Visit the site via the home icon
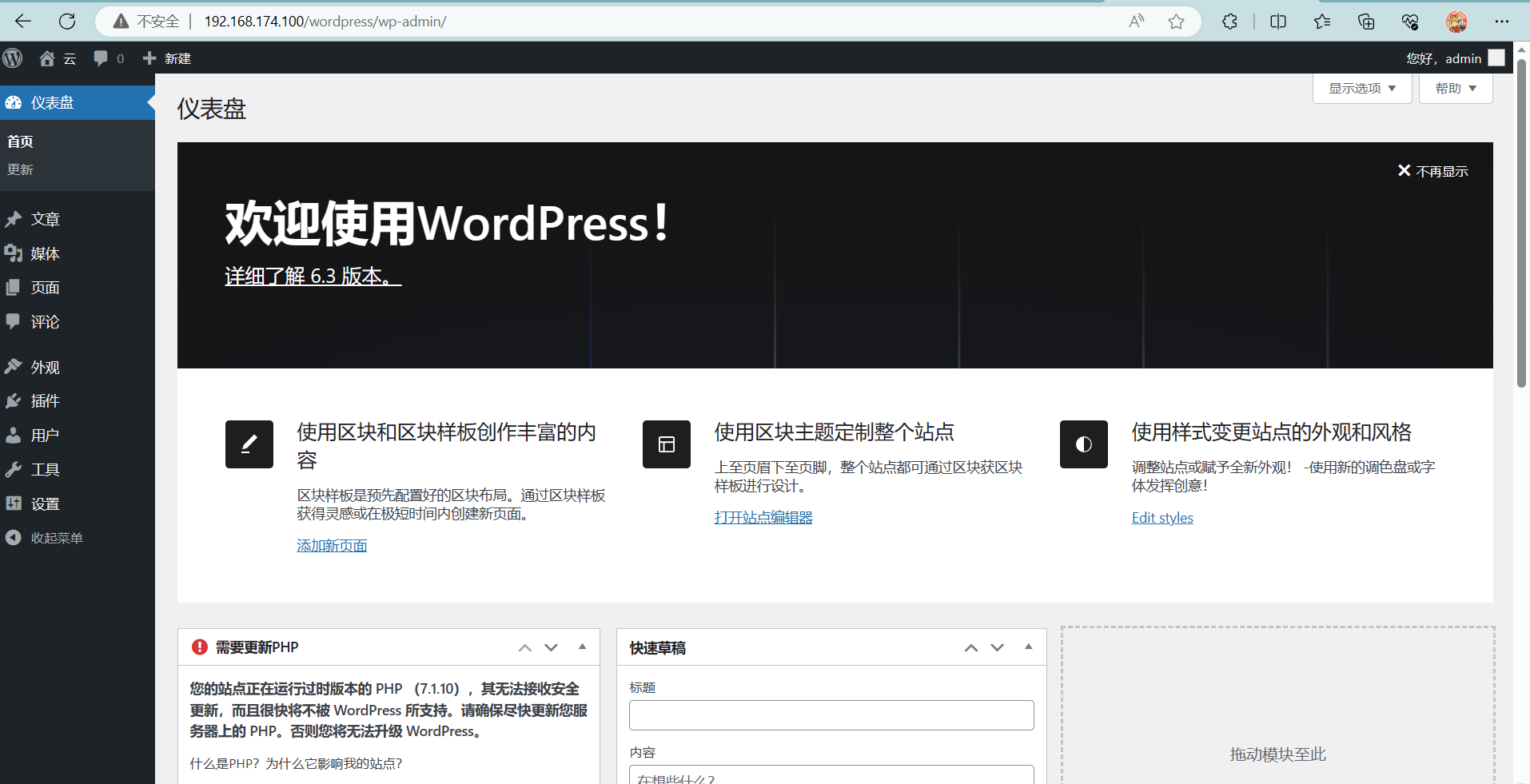 click(x=47, y=58)
